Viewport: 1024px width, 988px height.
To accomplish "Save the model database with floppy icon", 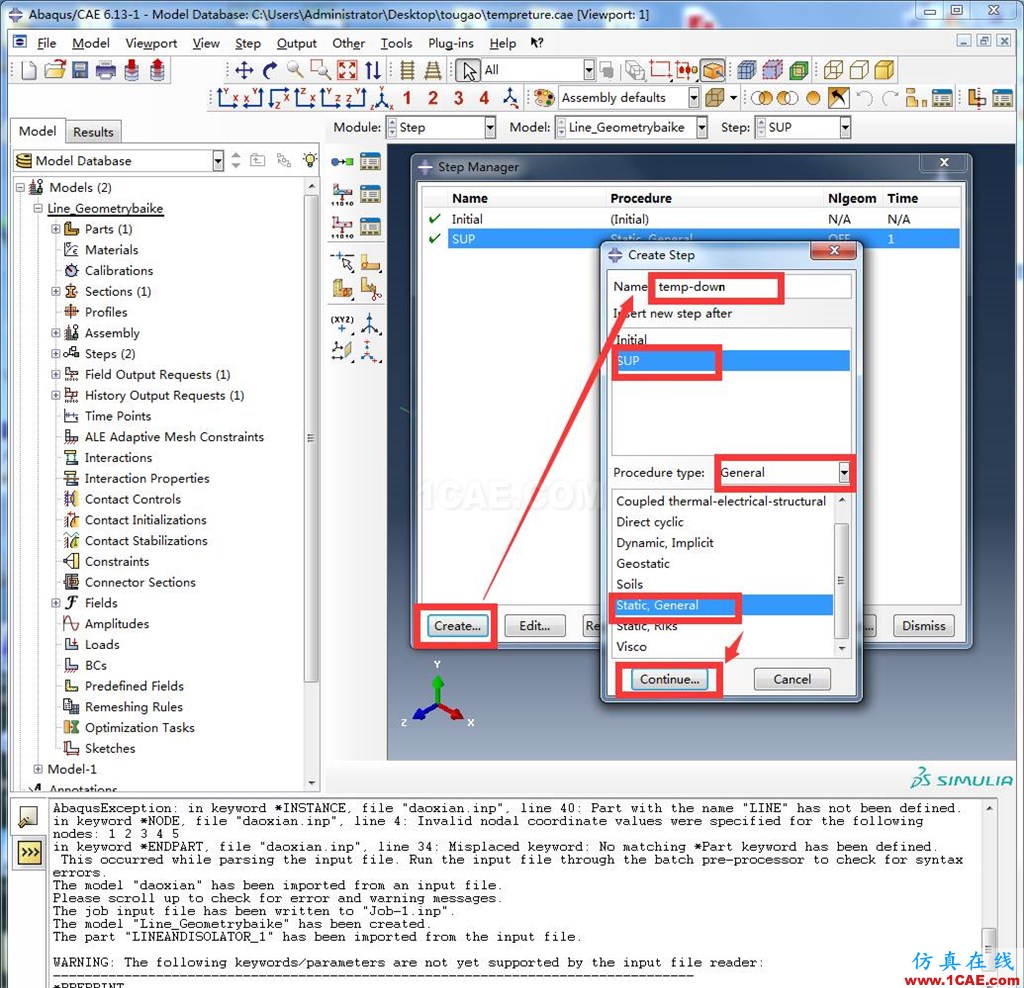I will [x=80, y=70].
